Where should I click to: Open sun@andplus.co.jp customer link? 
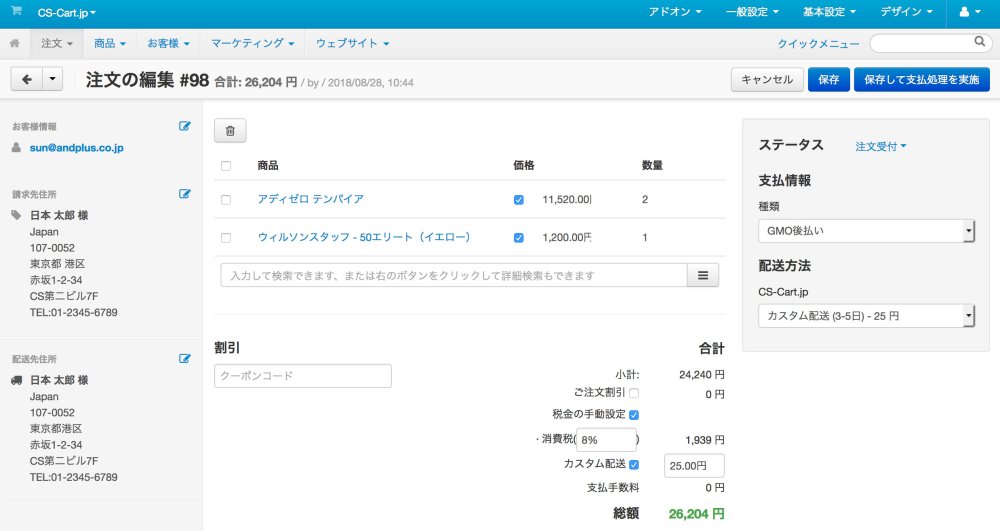coord(77,148)
